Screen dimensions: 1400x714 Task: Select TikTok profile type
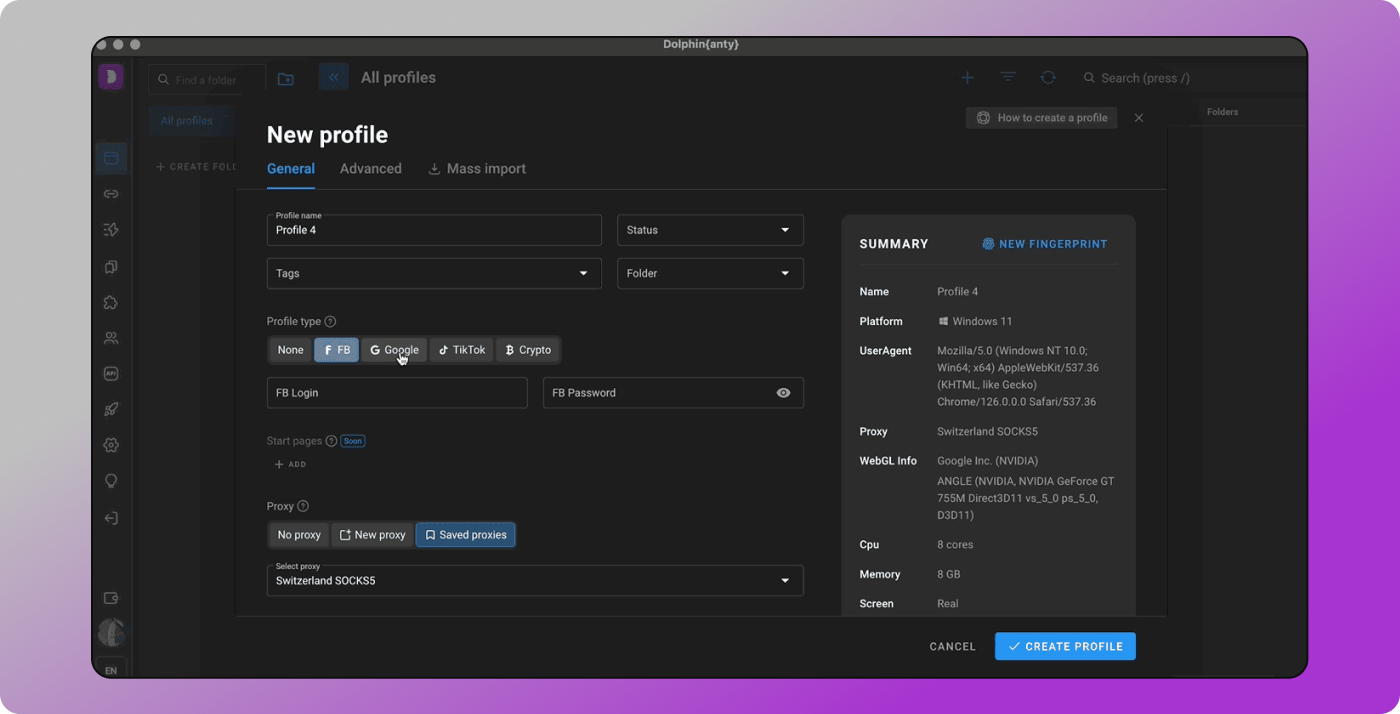(x=462, y=350)
